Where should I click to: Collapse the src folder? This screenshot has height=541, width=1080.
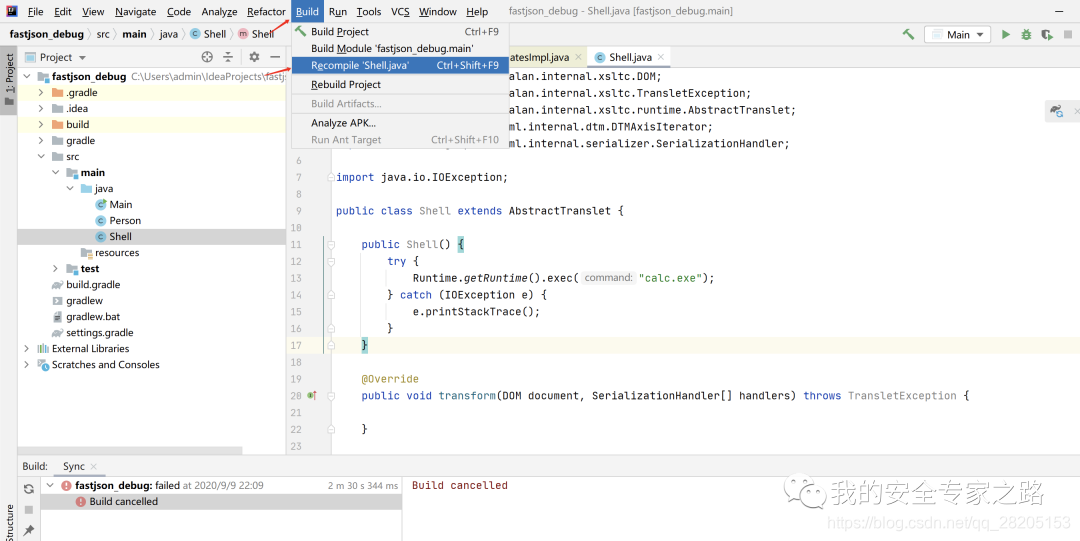pyautogui.click(x=41, y=156)
